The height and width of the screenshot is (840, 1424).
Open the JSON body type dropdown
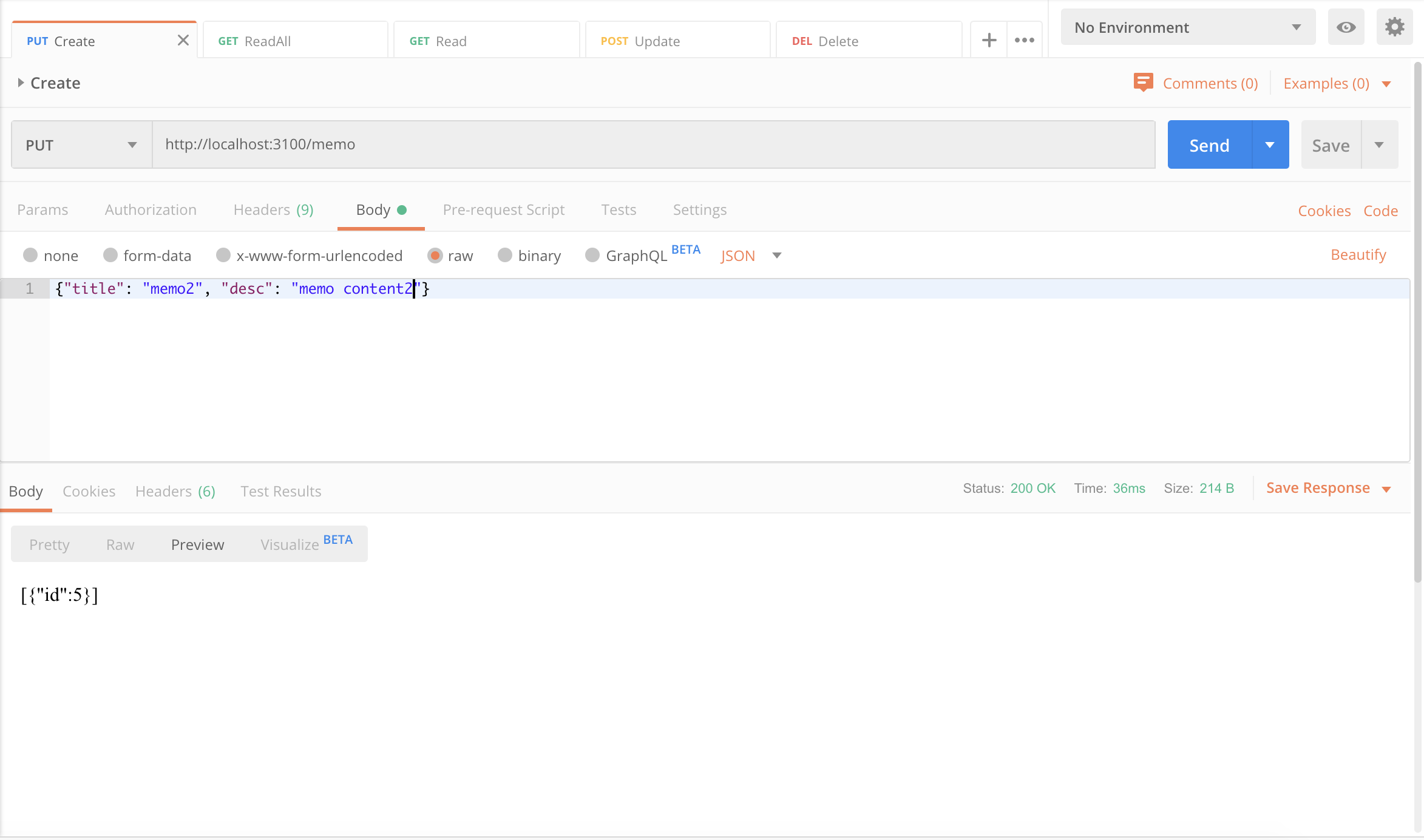(x=751, y=256)
